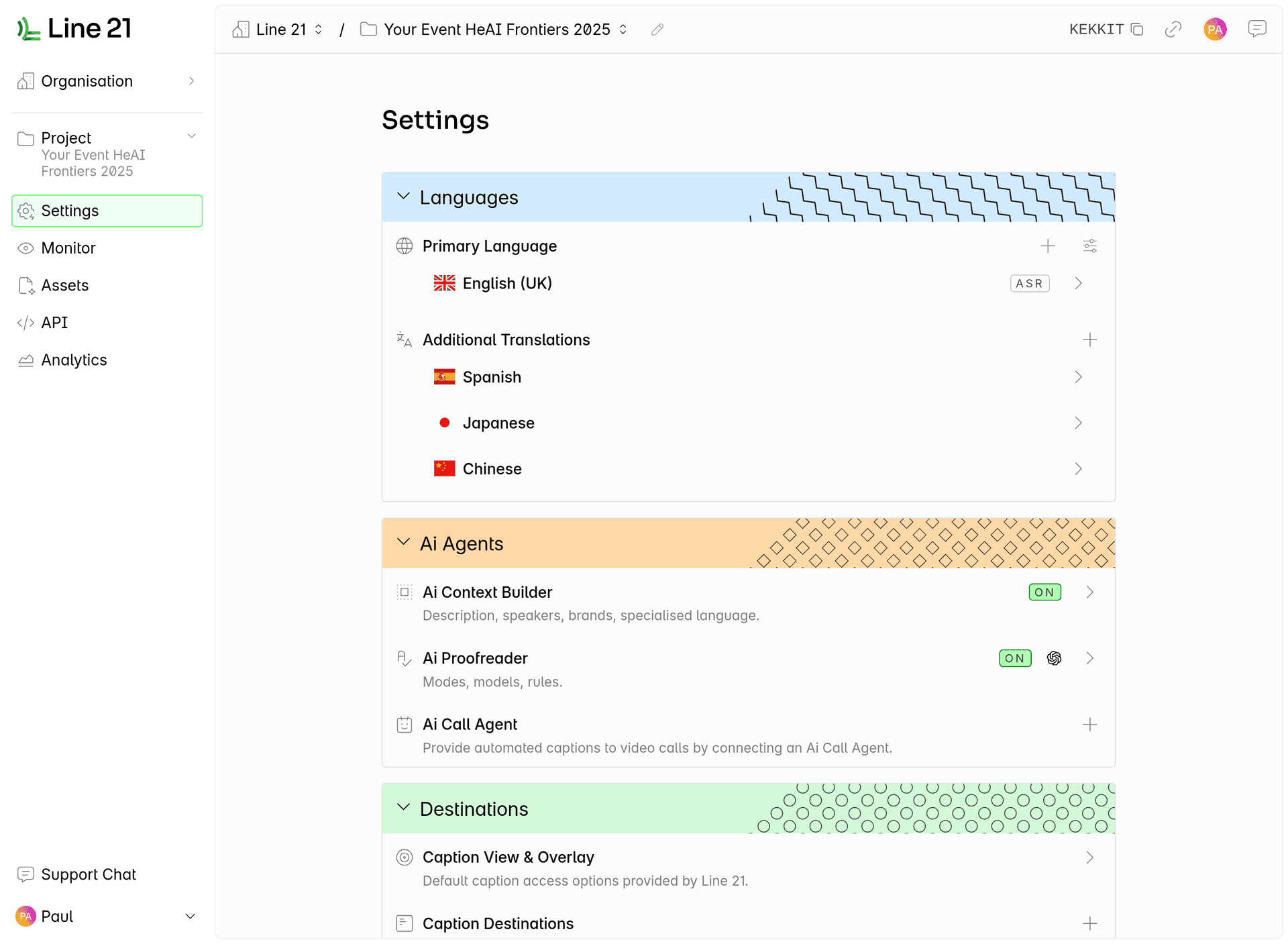Viewport: 1288px width, 944px height.
Task: Collapse the Languages section
Action: click(x=403, y=197)
